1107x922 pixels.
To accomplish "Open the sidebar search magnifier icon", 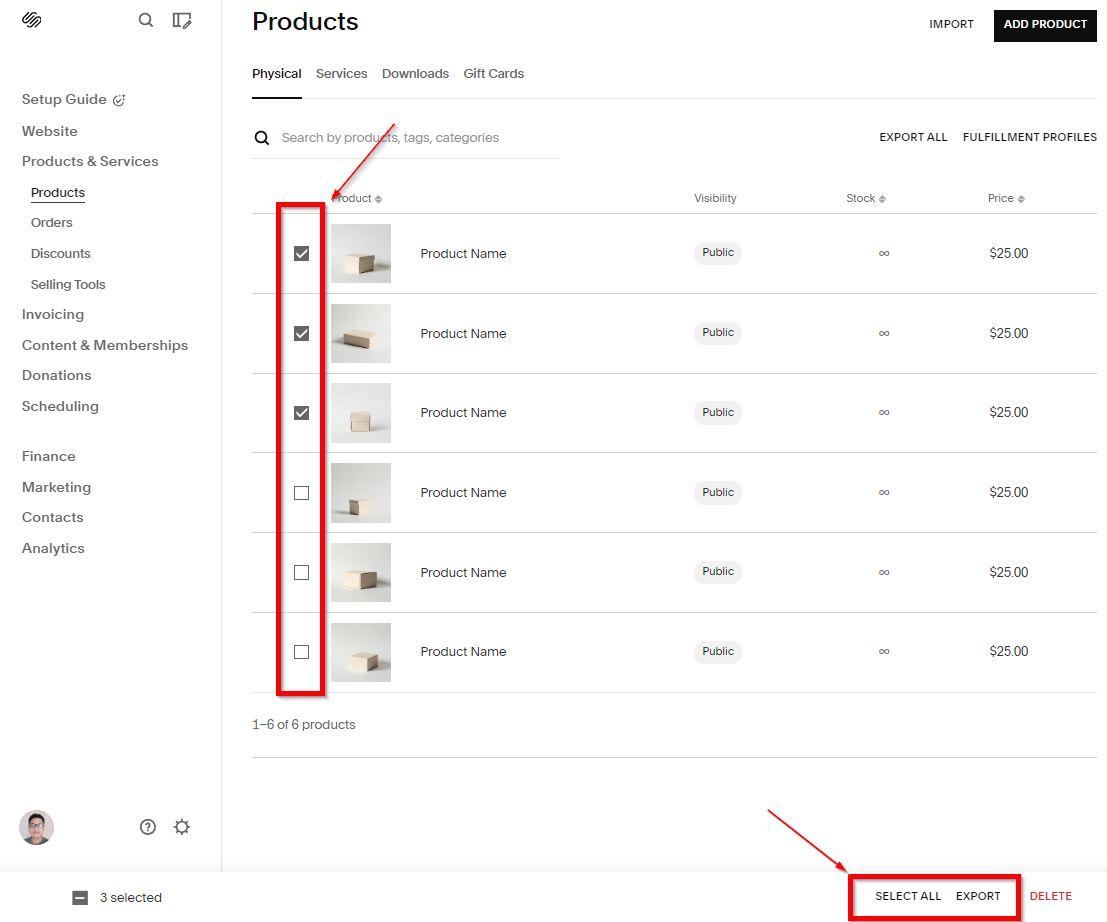I will pos(145,20).
